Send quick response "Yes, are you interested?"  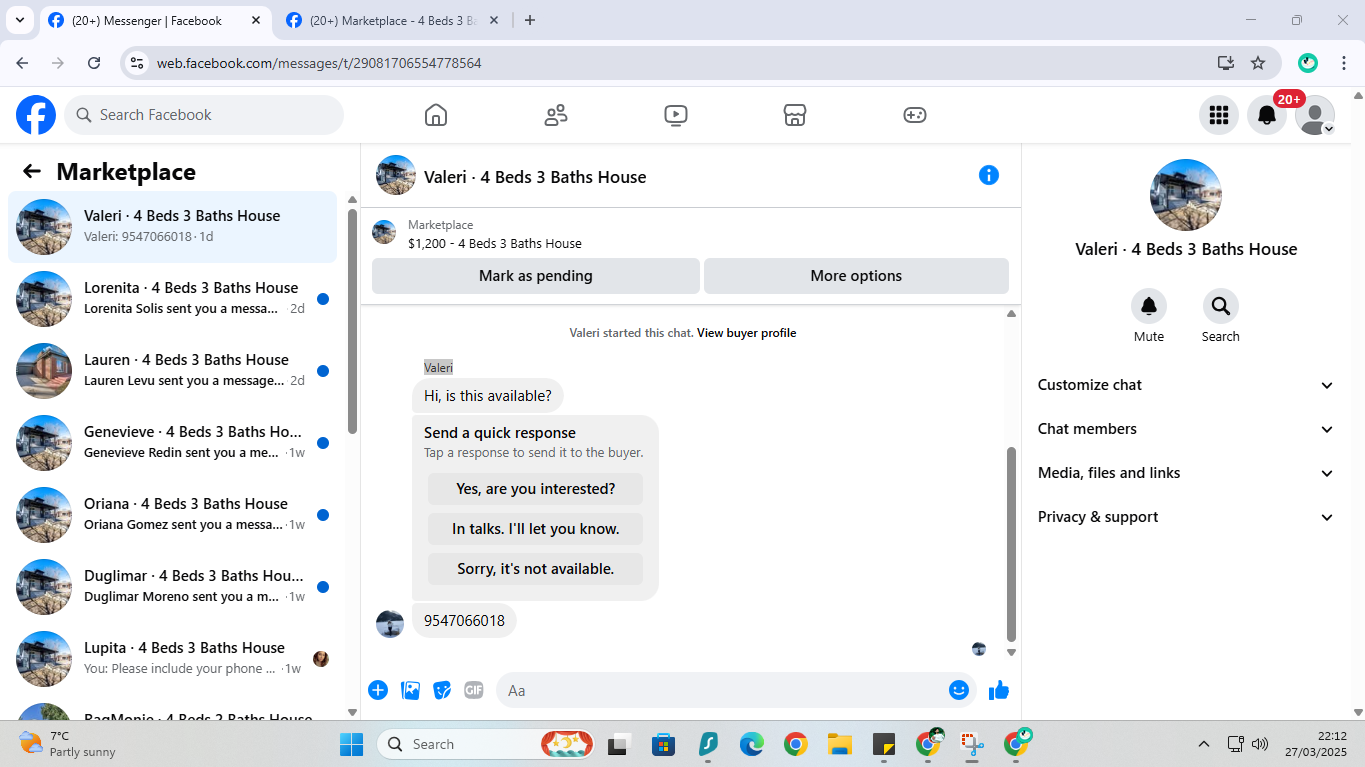[x=536, y=489]
